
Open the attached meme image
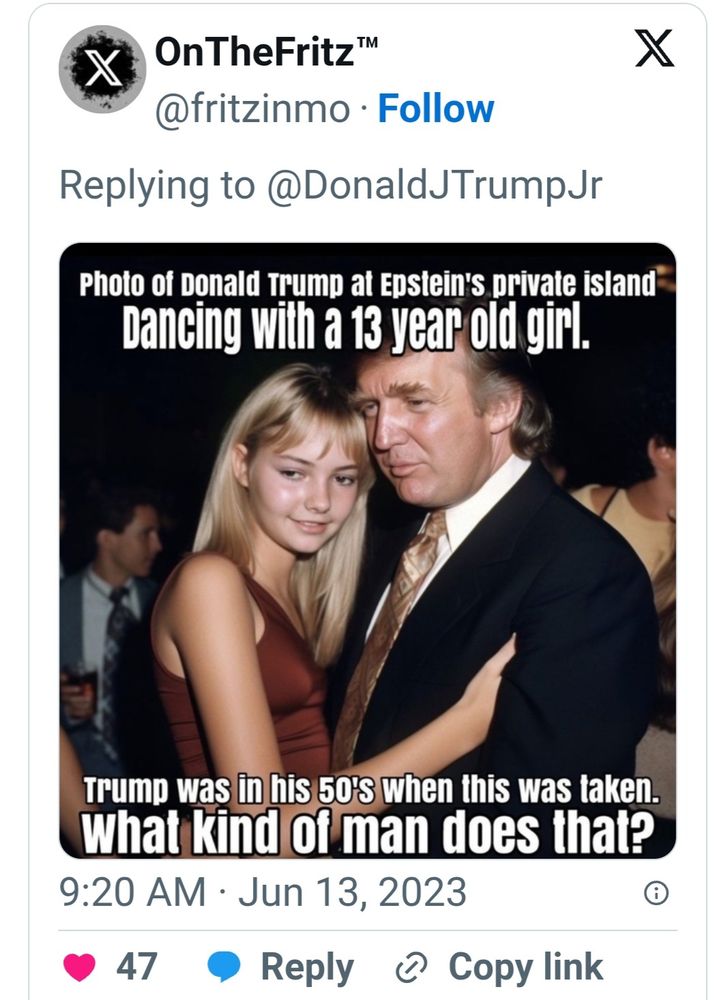click(367, 550)
